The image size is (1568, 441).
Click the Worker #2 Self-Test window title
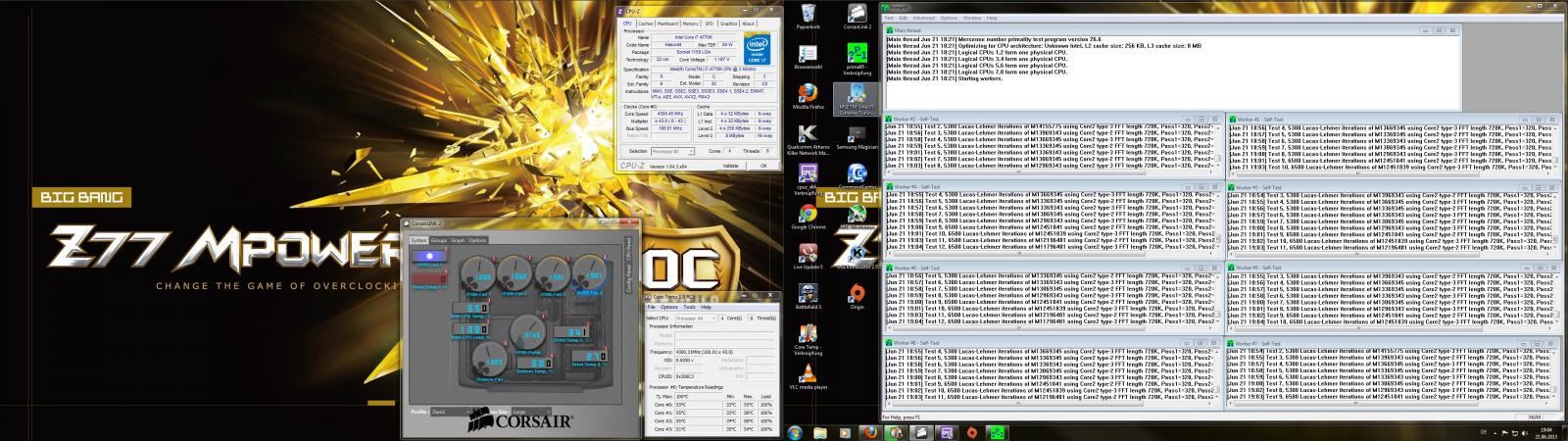[1052, 119]
